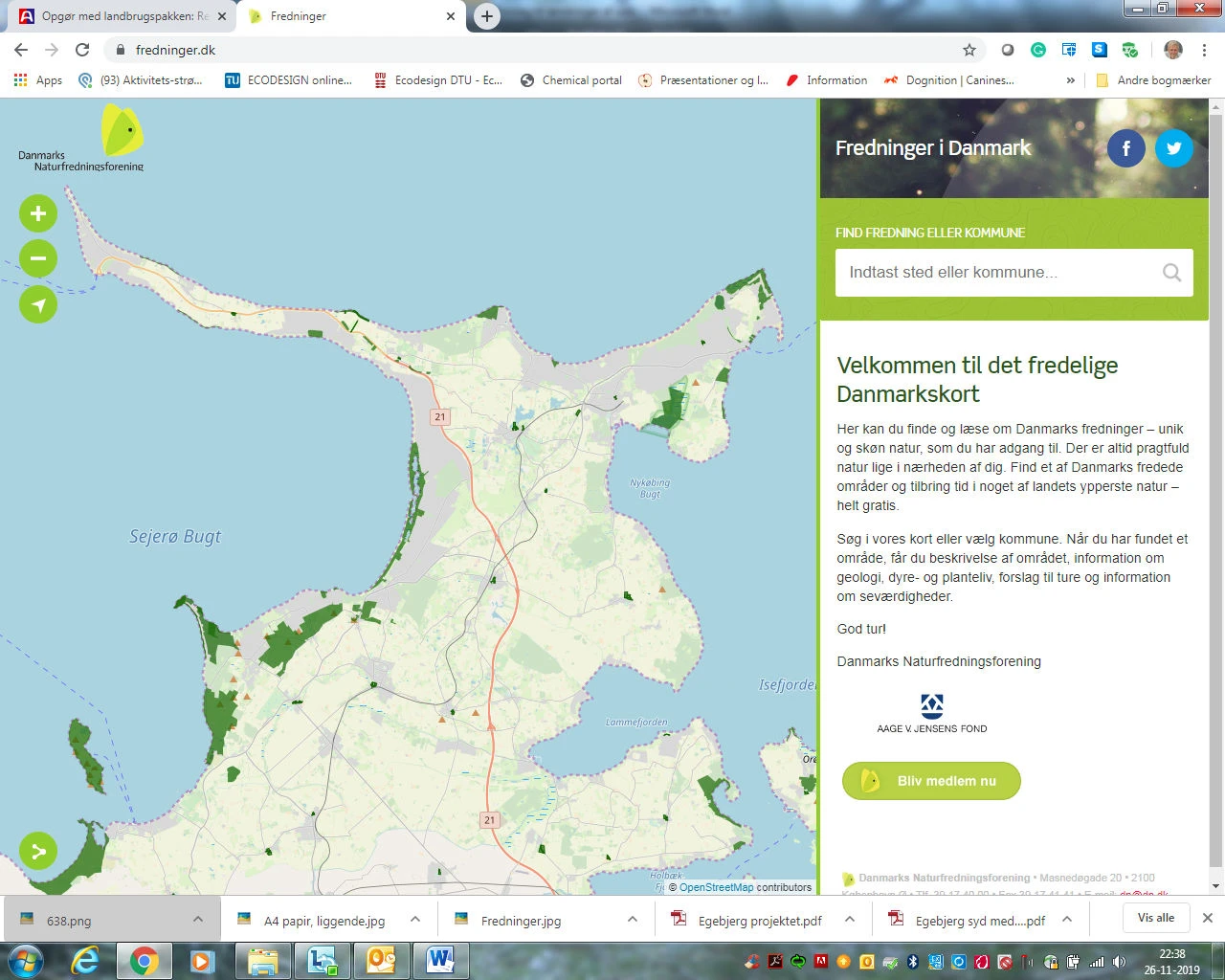
Task: Close the downloads bar
Action: [x=1207, y=918]
